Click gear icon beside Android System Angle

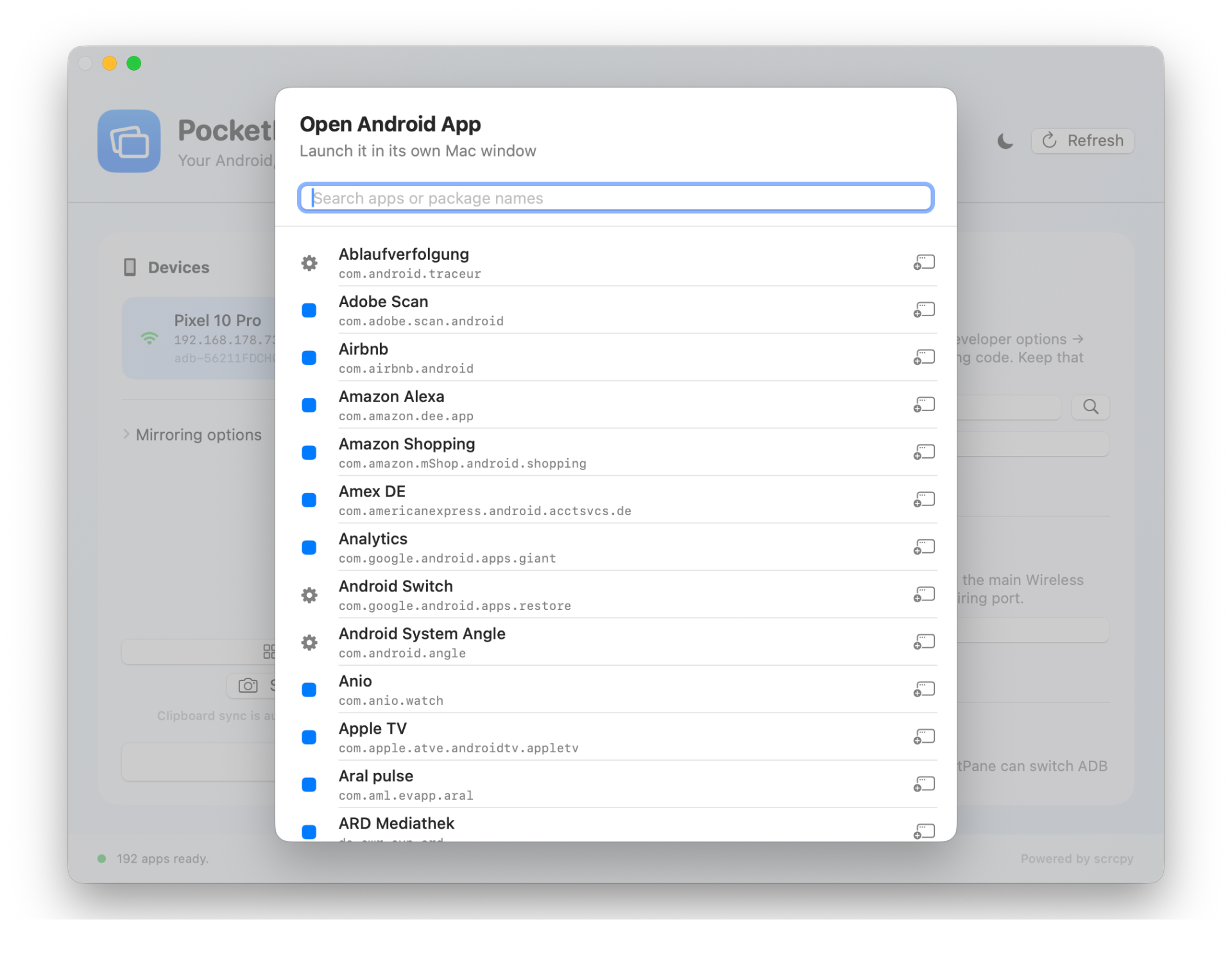(309, 643)
